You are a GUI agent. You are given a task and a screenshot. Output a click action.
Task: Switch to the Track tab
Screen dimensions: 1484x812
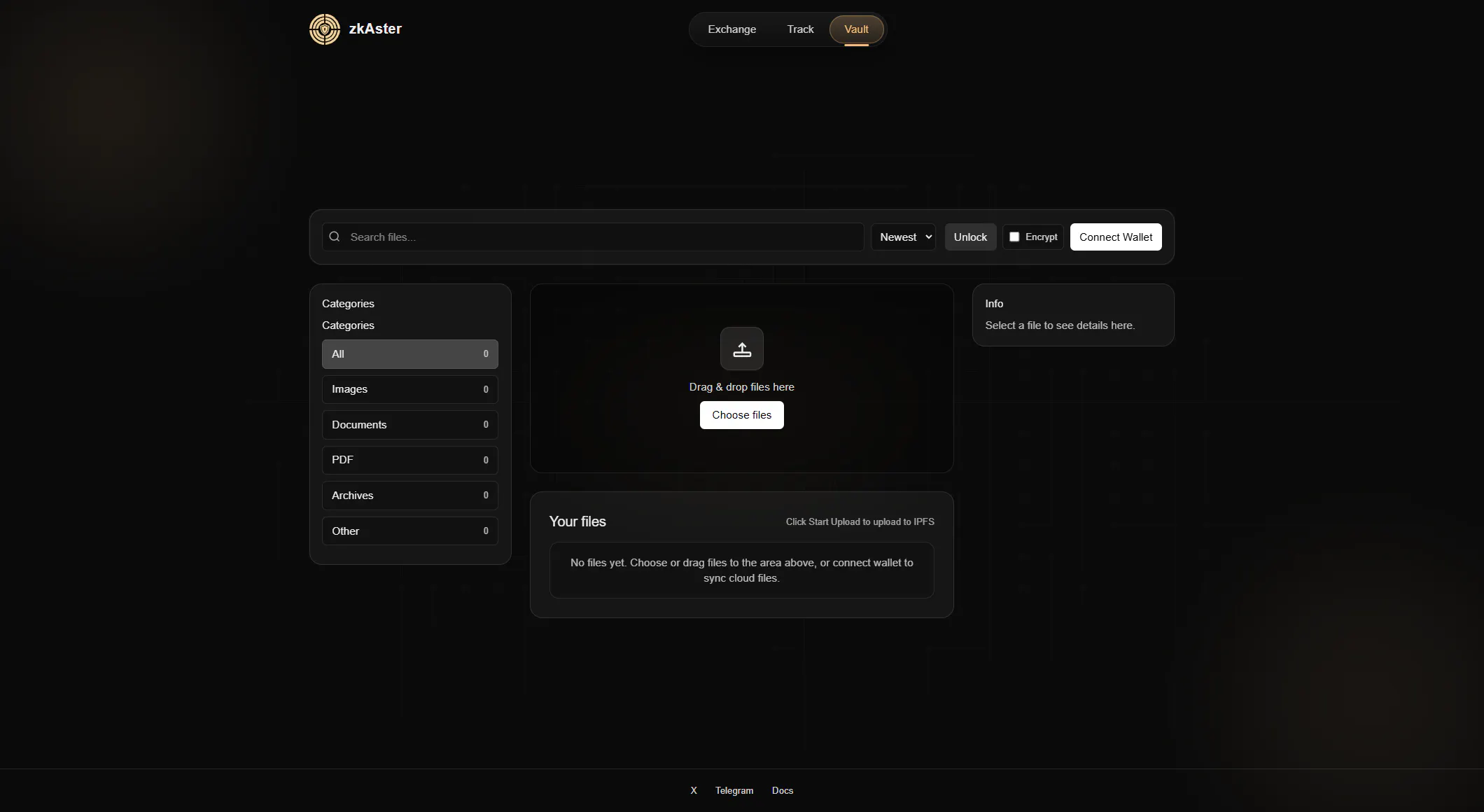pos(800,29)
